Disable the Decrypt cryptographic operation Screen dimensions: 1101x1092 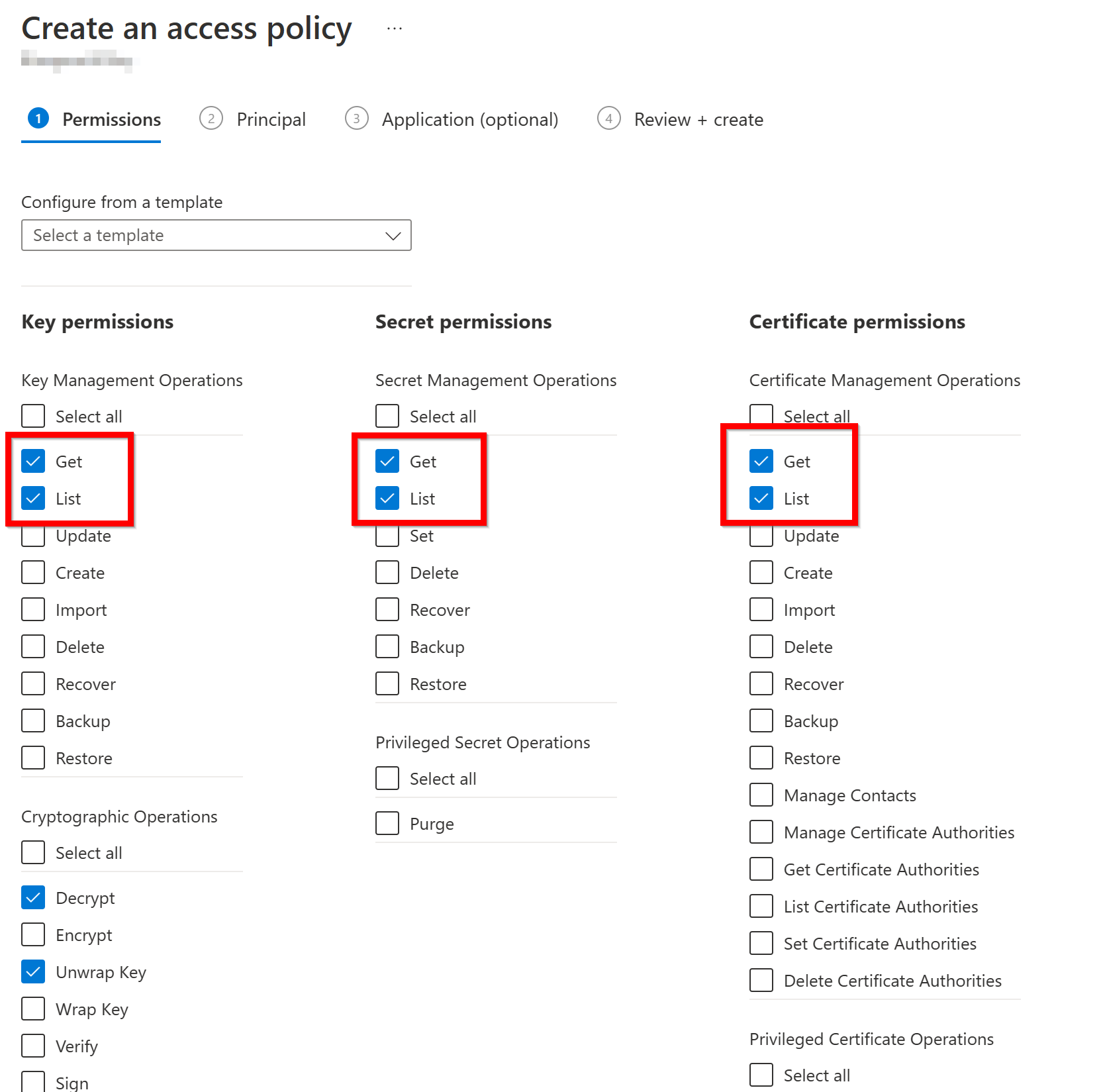pyautogui.click(x=32, y=897)
